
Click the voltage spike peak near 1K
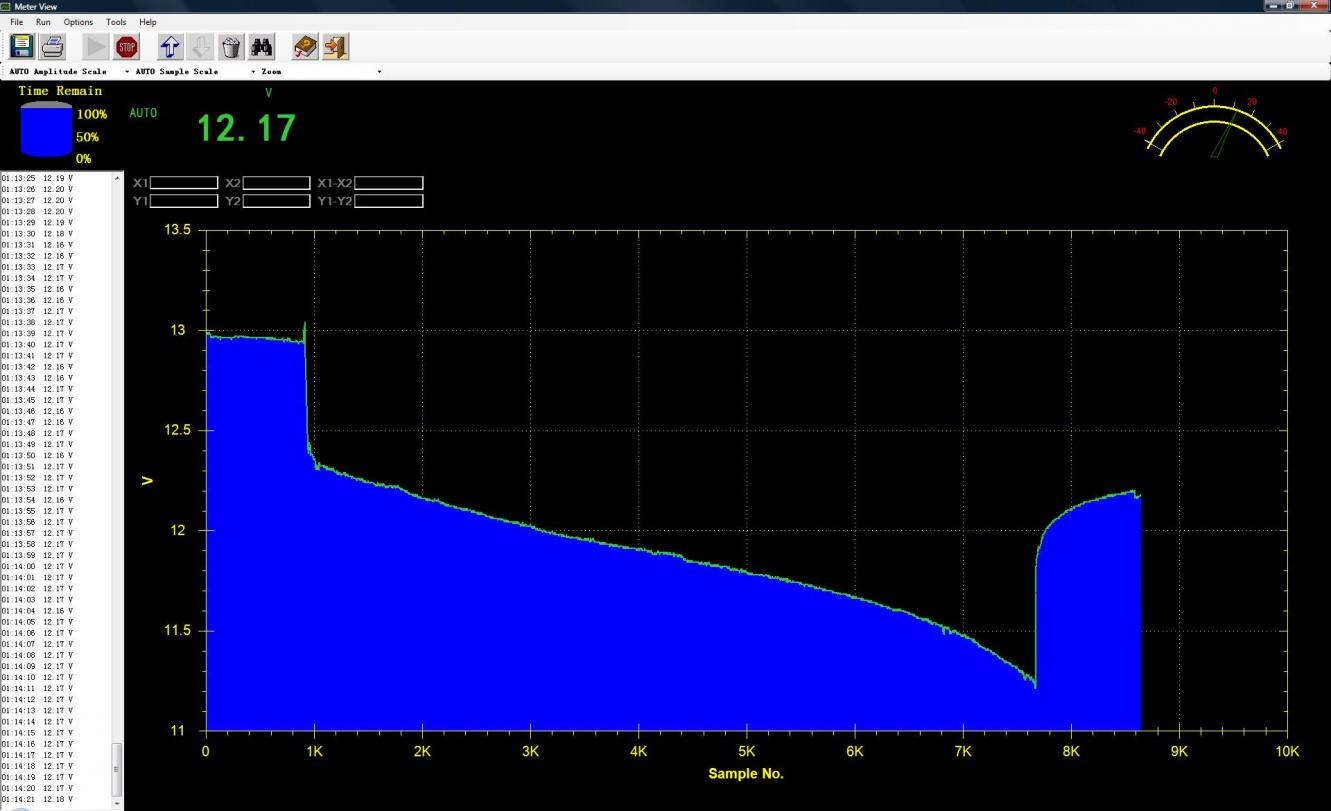[x=304, y=324]
